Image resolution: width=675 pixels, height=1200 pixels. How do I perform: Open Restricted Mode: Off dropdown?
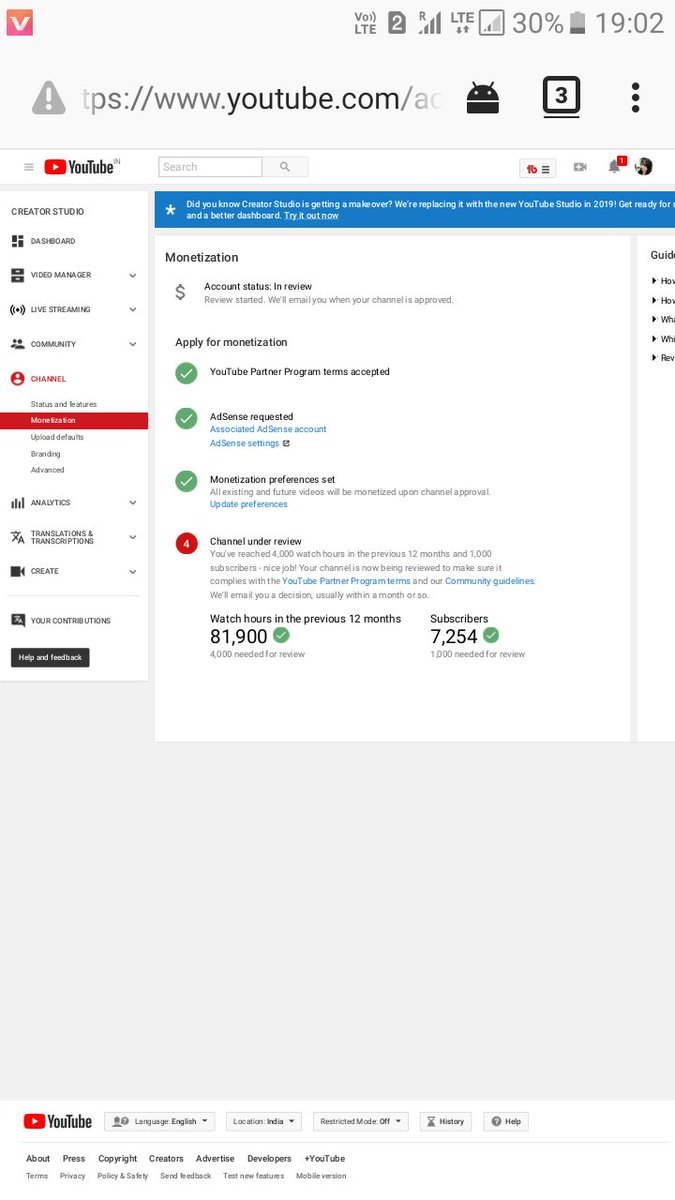361,1121
